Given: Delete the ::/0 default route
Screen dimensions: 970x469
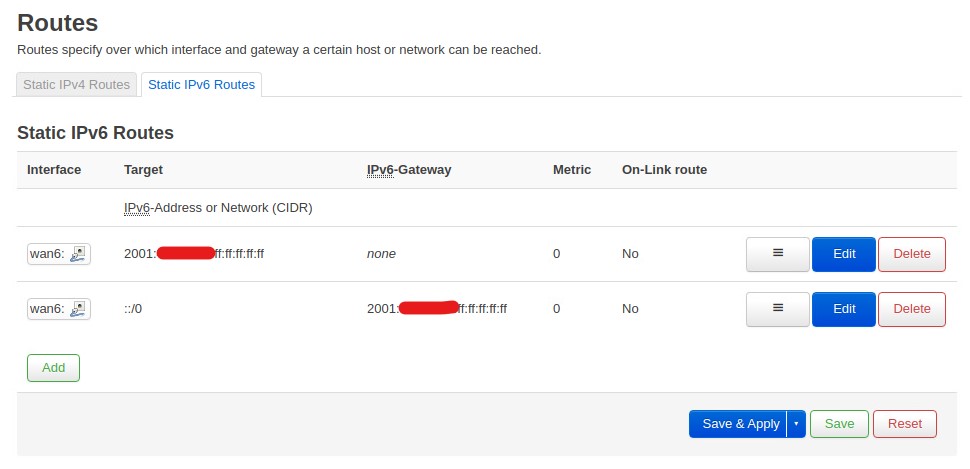Looking at the screenshot, I should point(911,309).
